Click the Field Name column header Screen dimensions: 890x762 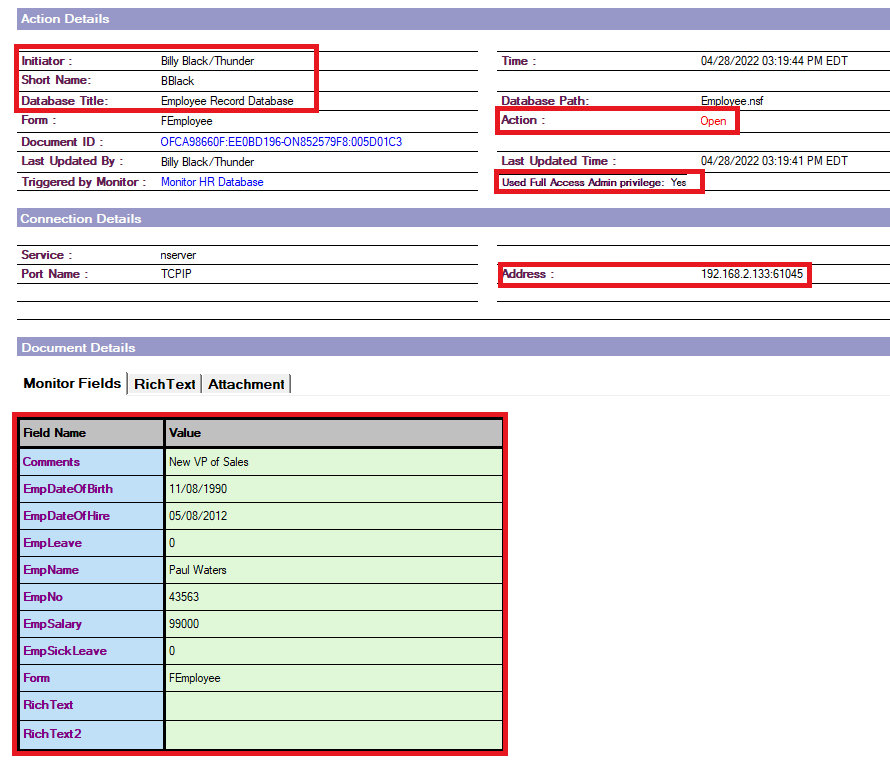(x=55, y=433)
